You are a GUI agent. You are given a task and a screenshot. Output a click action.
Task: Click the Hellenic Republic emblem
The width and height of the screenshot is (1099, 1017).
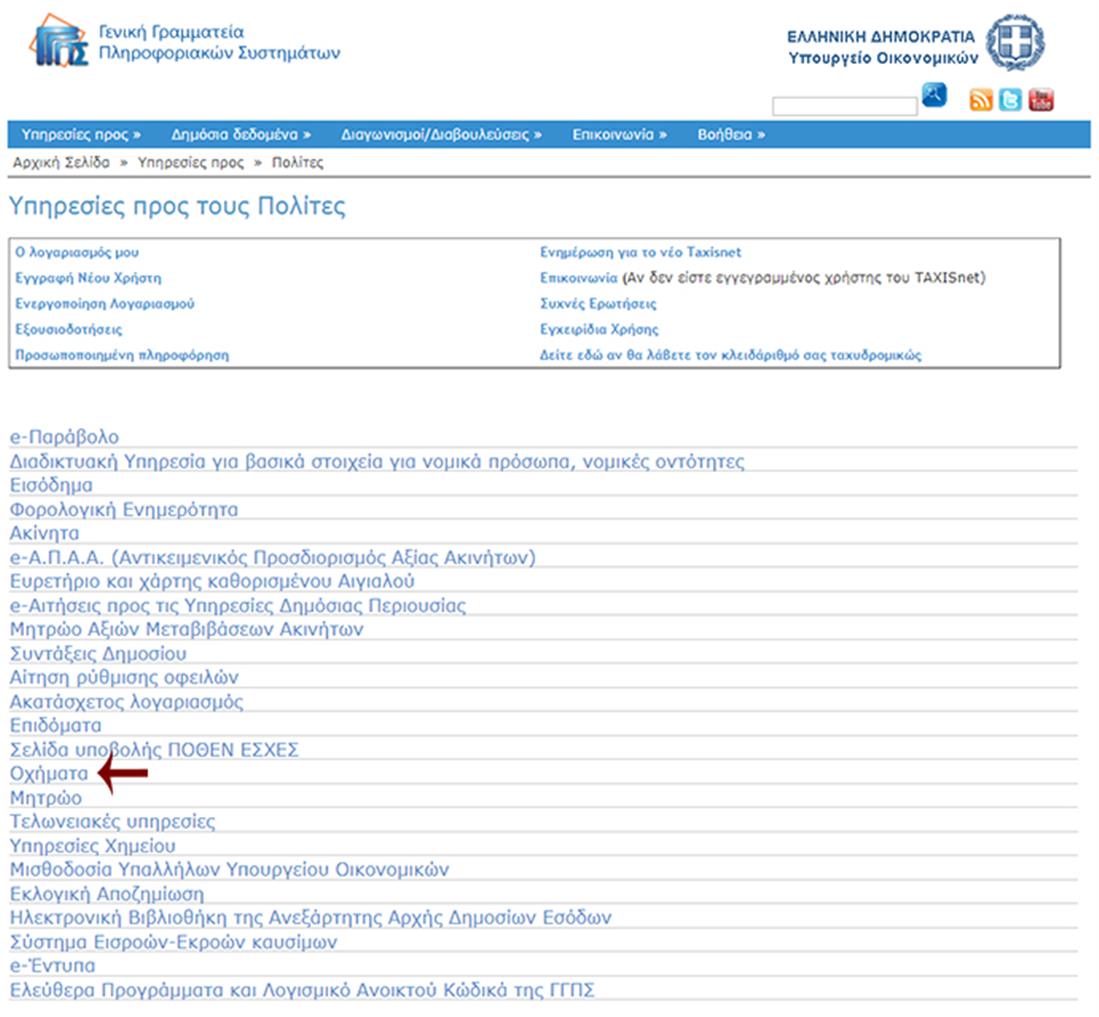pos(1015,42)
